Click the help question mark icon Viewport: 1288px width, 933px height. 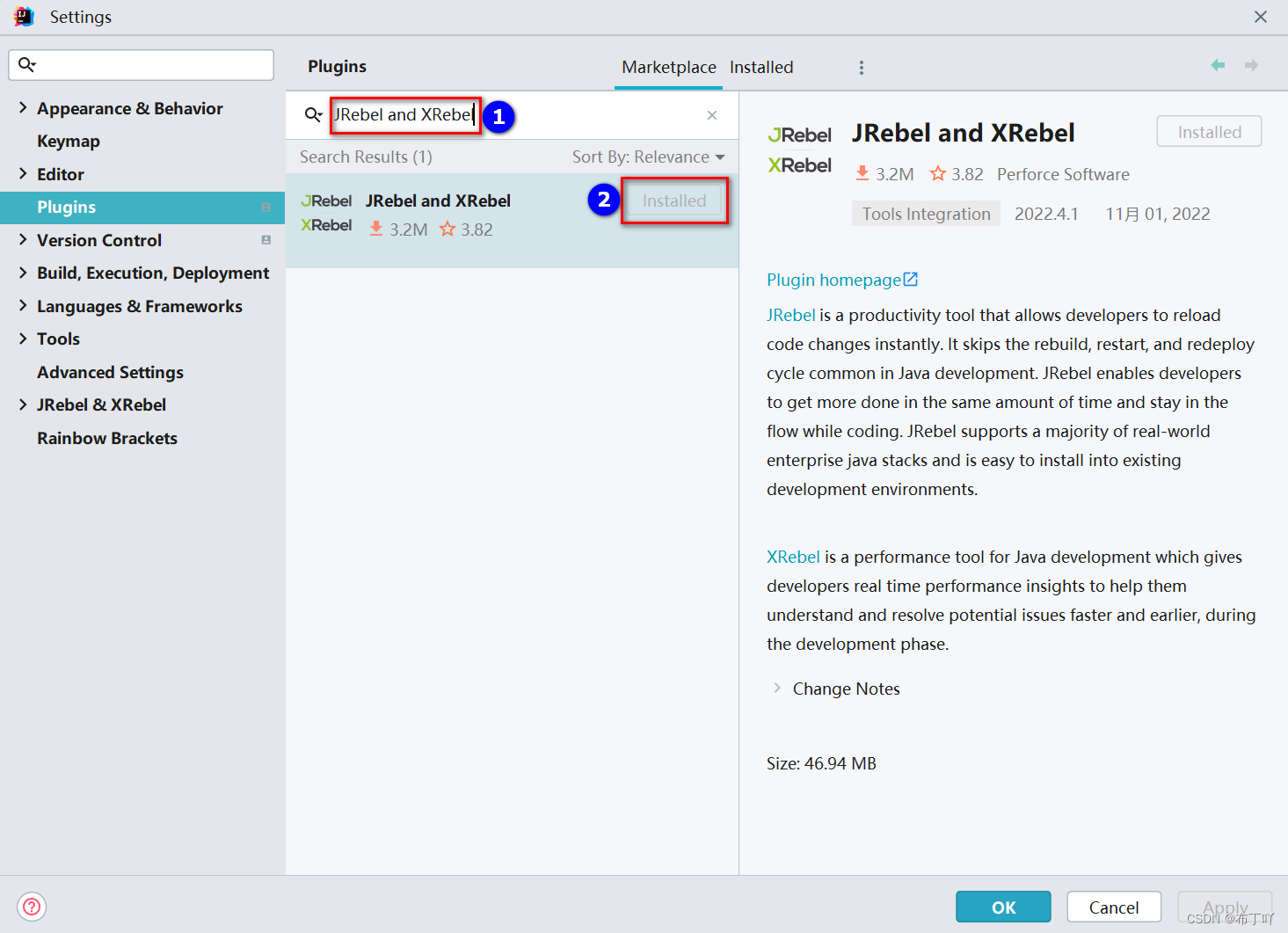pos(32,907)
